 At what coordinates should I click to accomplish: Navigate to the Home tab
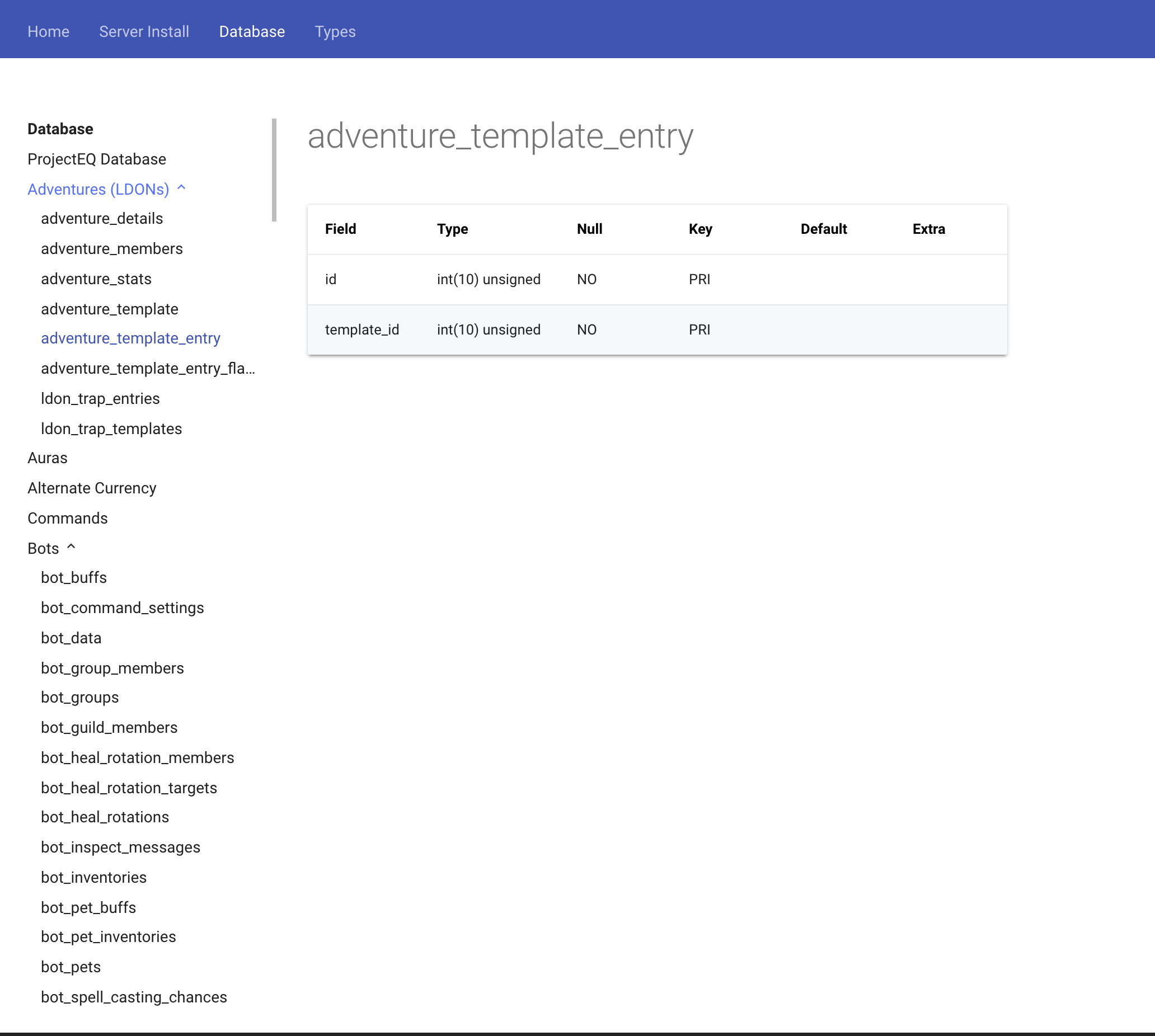48,31
